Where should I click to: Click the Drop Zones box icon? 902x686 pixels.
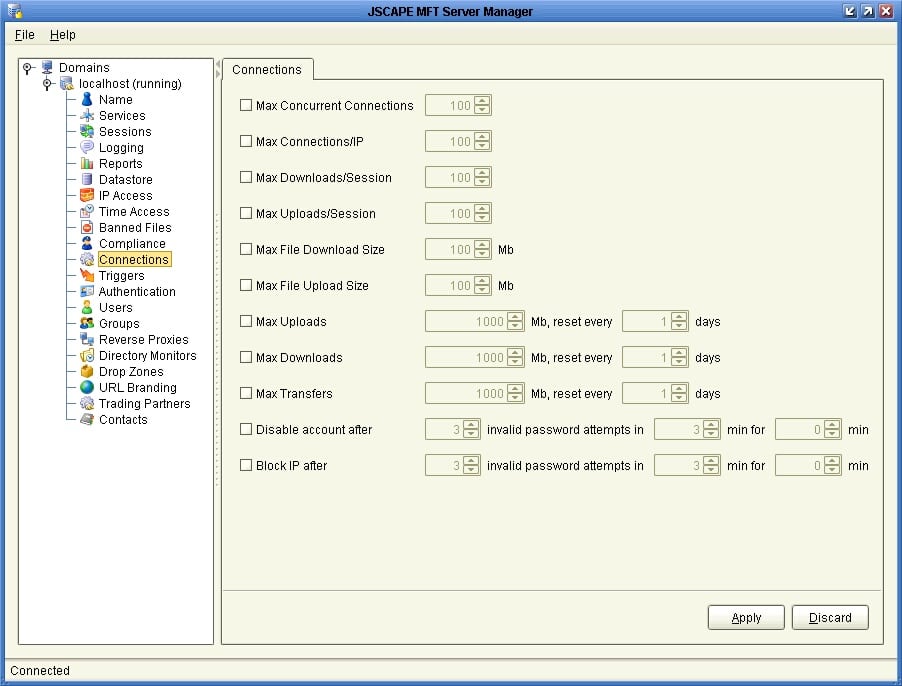87,372
